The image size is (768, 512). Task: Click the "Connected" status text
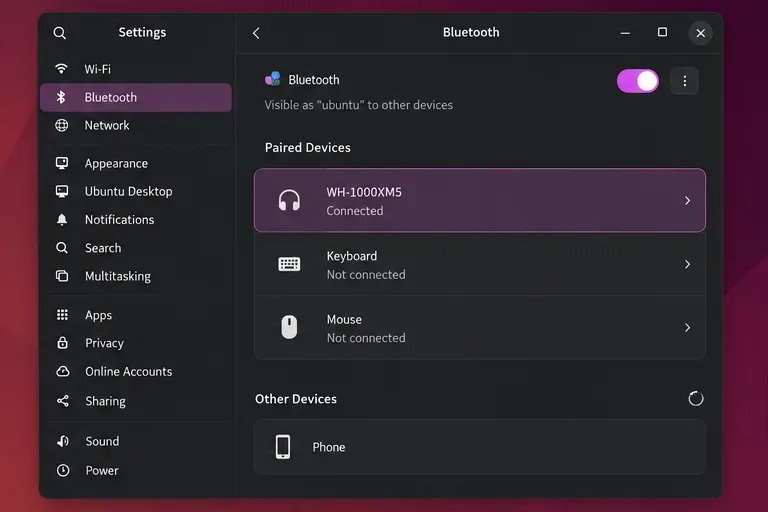click(x=355, y=211)
